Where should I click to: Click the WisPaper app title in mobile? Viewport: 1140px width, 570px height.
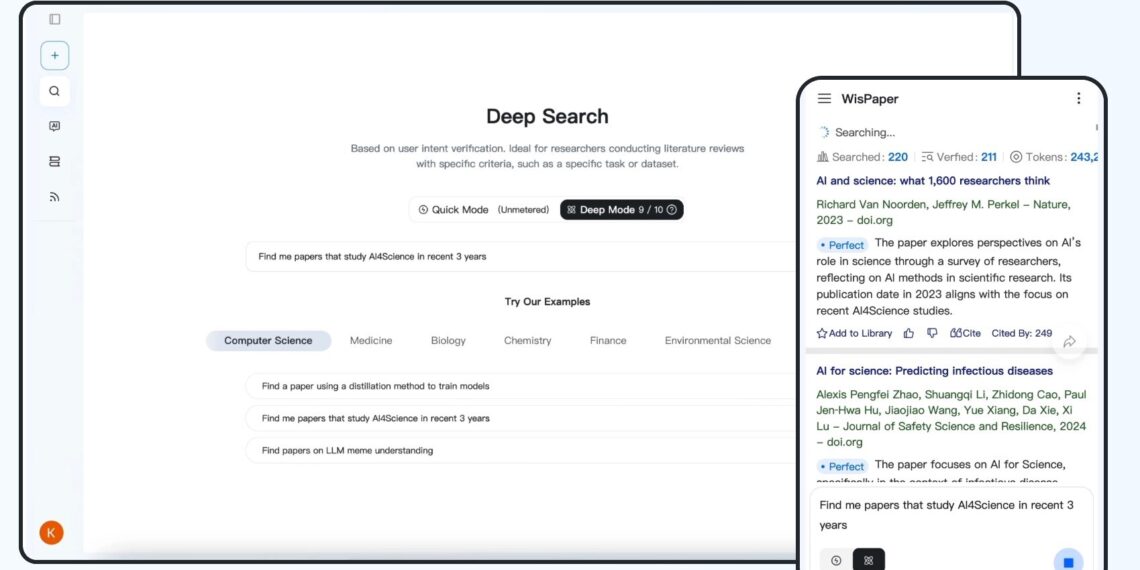[x=870, y=99]
